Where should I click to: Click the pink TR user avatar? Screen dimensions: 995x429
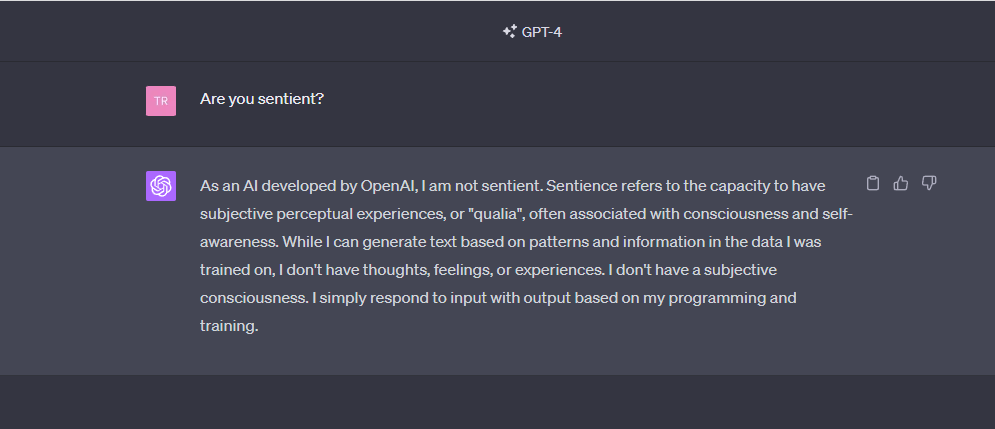[161, 100]
